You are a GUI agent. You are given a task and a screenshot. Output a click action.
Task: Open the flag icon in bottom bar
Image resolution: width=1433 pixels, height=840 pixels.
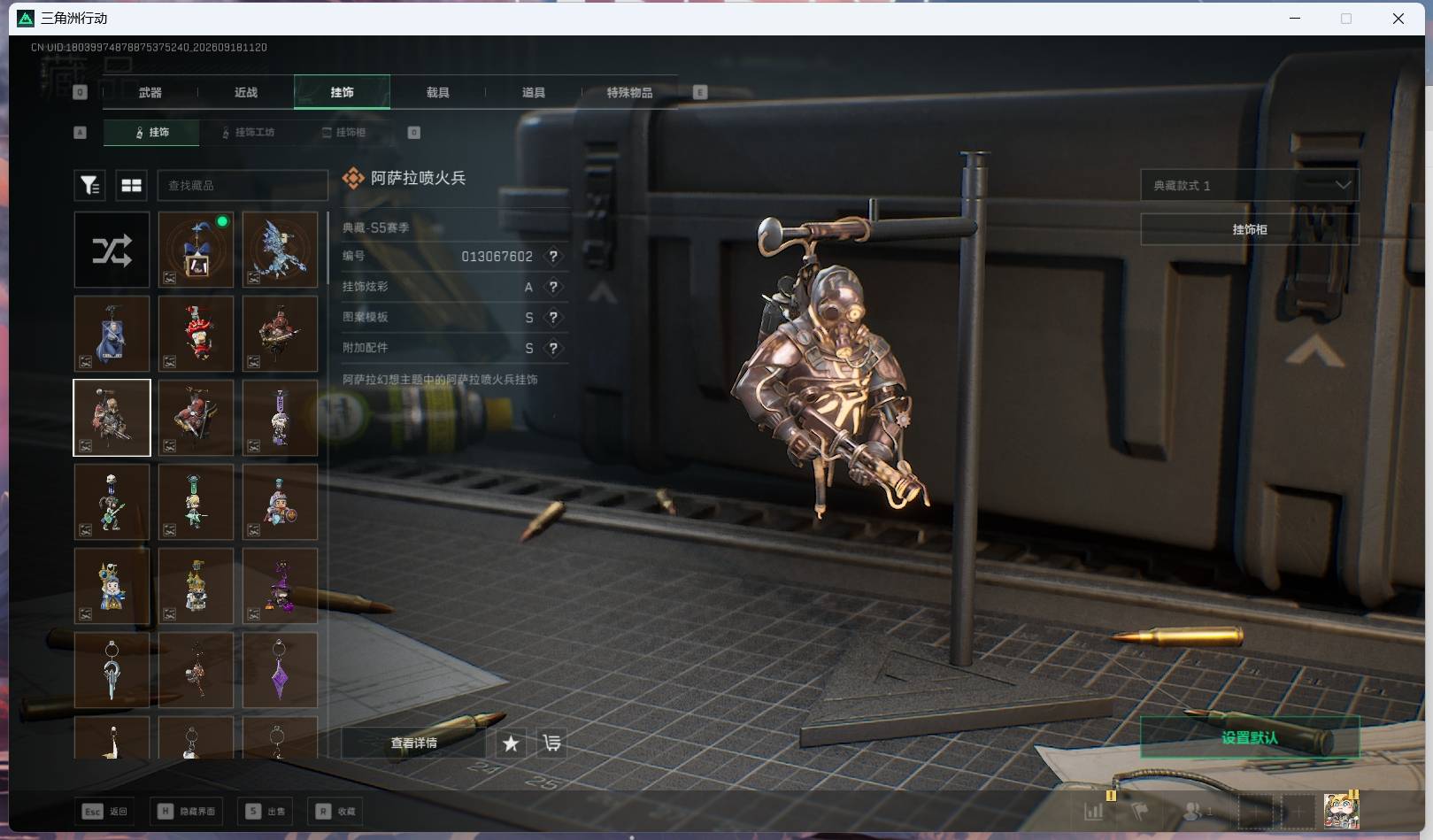(x=1140, y=811)
